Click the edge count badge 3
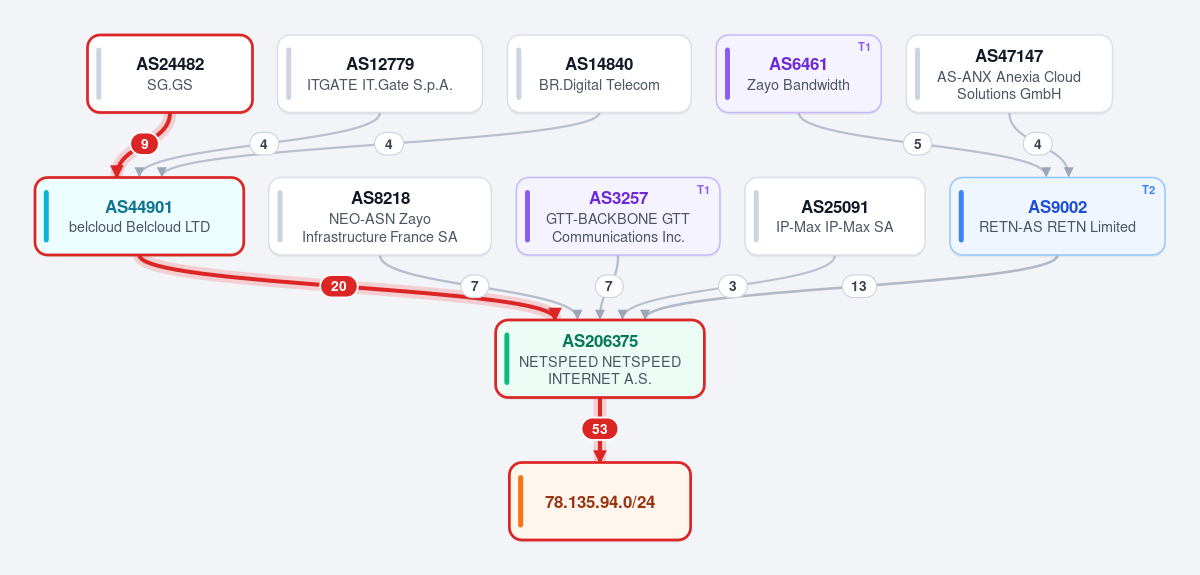1200x575 pixels. [733, 286]
